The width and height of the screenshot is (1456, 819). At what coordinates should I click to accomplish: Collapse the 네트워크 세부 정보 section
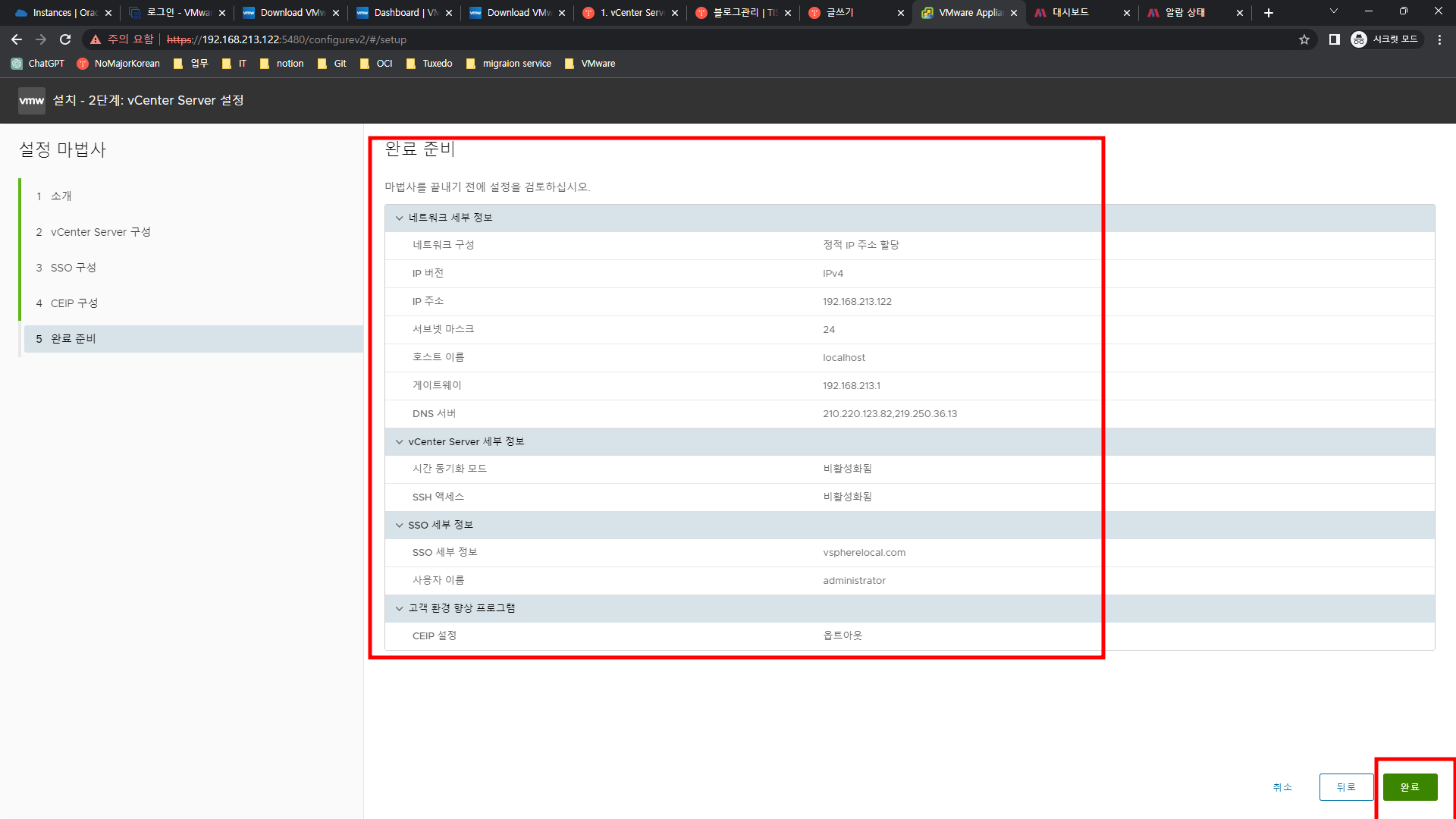(400, 218)
